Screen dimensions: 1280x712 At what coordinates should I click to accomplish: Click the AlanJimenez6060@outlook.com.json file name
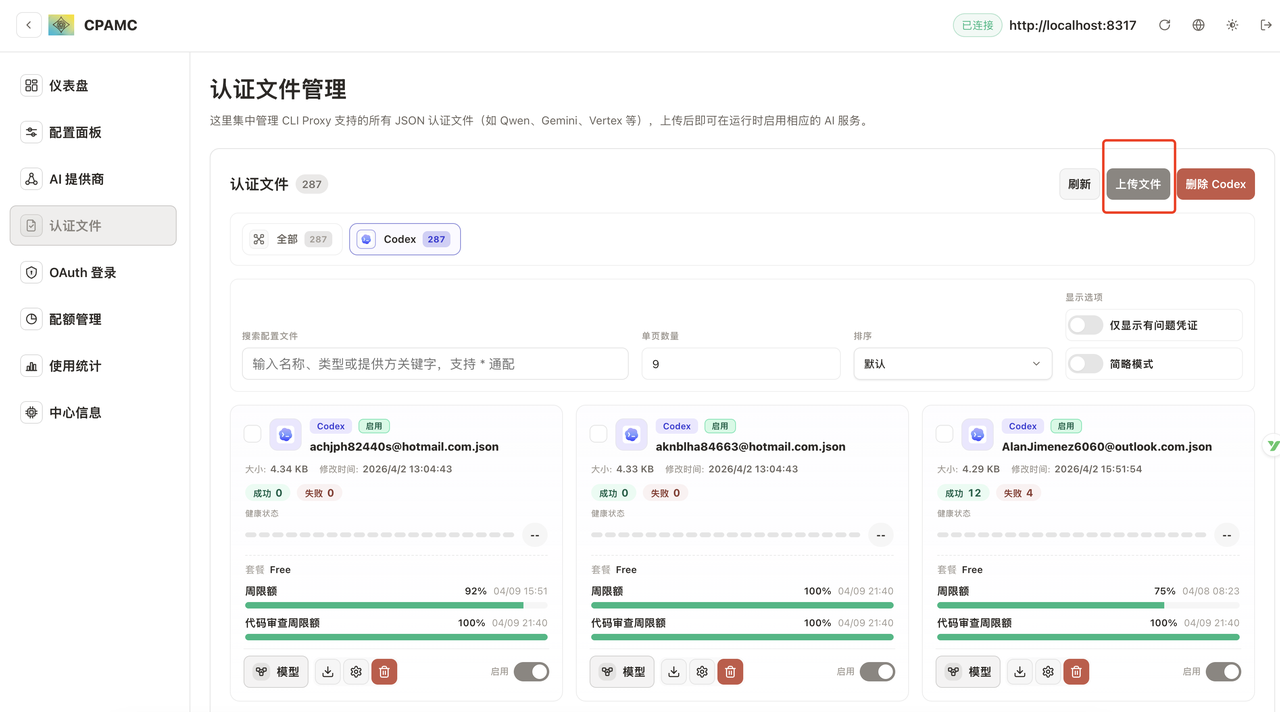[1107, 447]
